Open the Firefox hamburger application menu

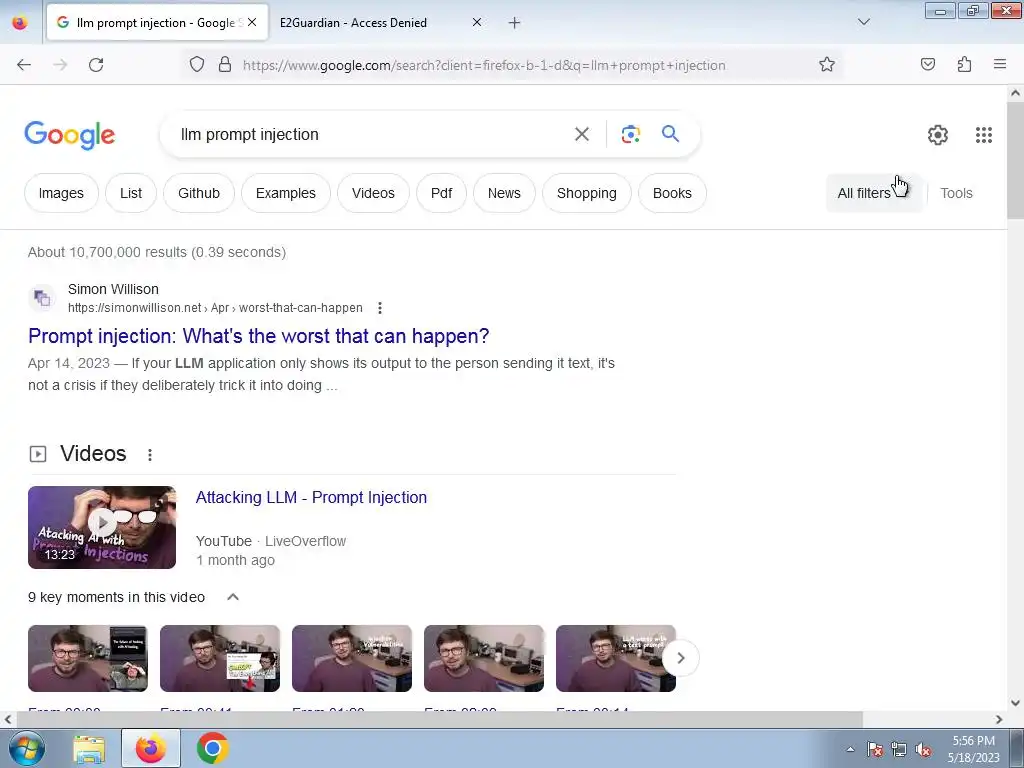point(999,65)
